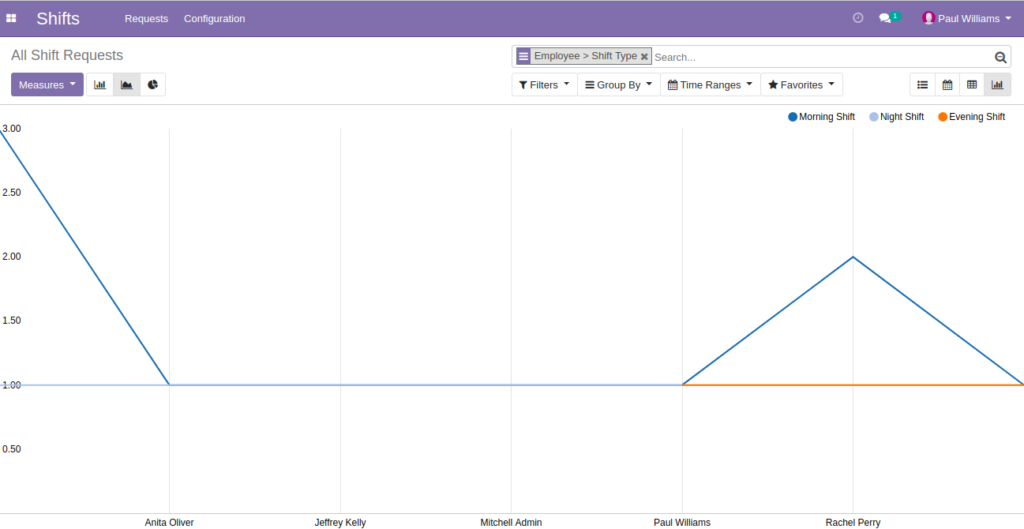Open the list view
This screenshot has height=529, width=1024.
tap(922, 85)
